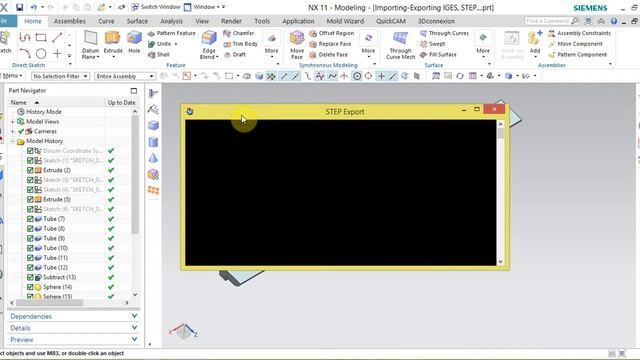Toggle the Tube (12) checkbox
This screenshot has width=640, height=360.
coord(30,267)
